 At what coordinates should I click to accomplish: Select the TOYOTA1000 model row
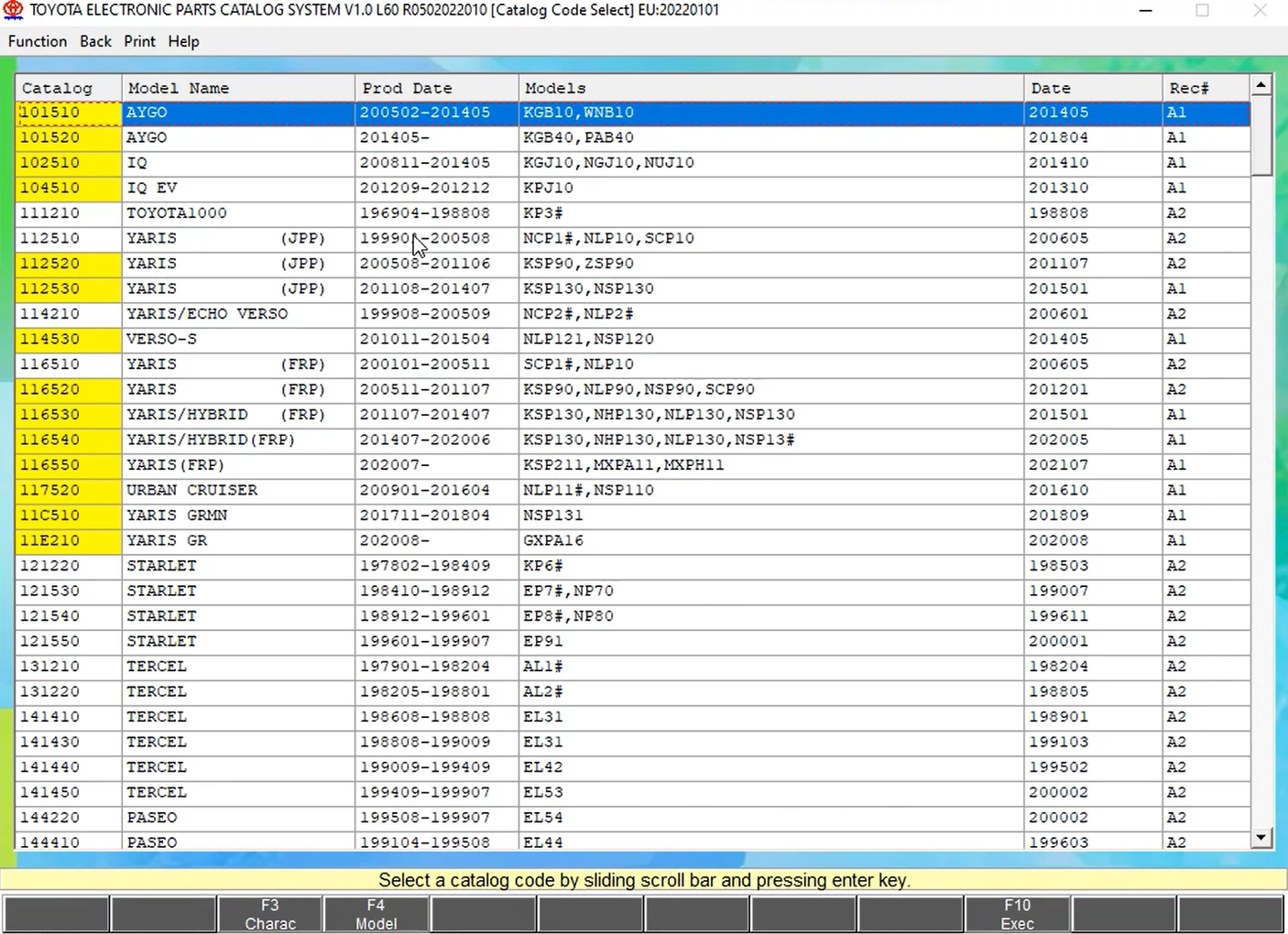177,213
